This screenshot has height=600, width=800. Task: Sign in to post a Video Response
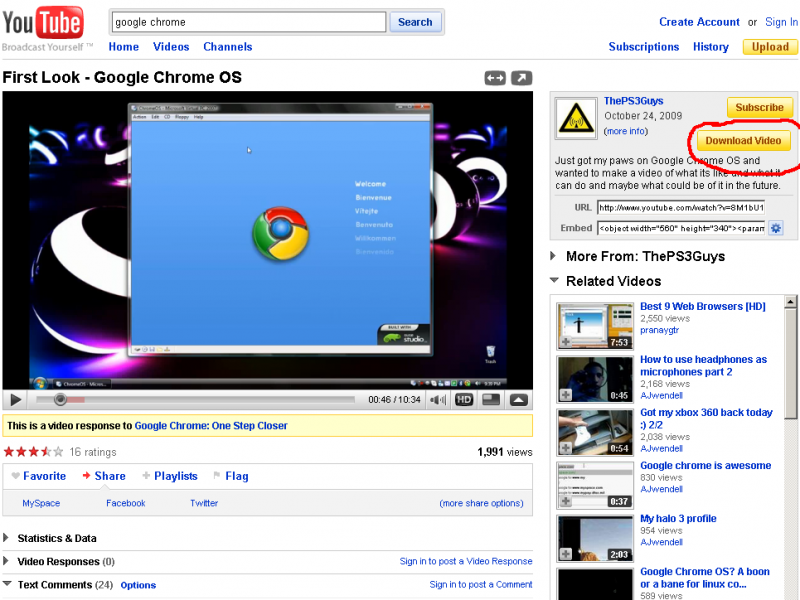(x=466, y=561)
